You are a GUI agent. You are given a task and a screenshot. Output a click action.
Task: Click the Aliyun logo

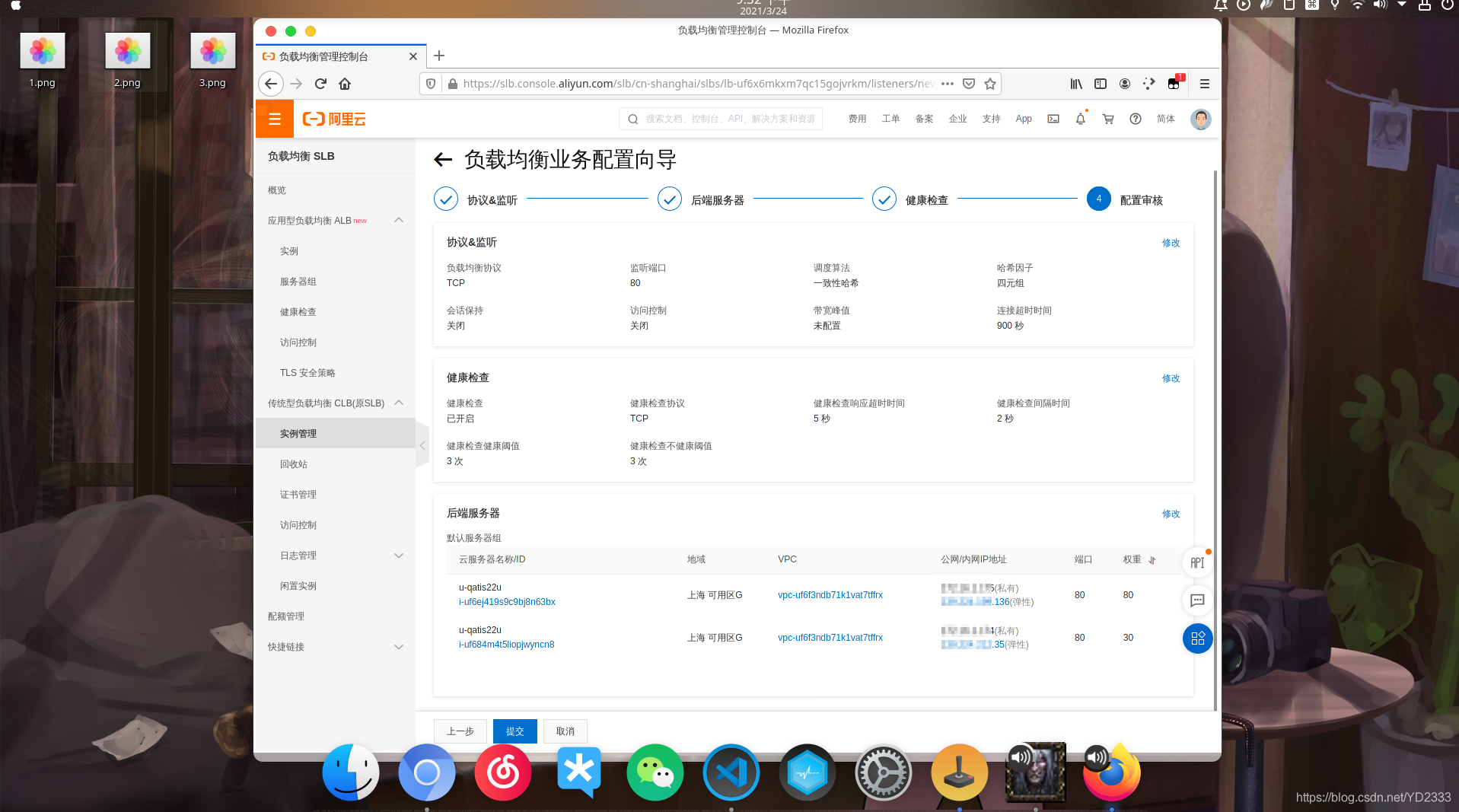pos(334,119)
